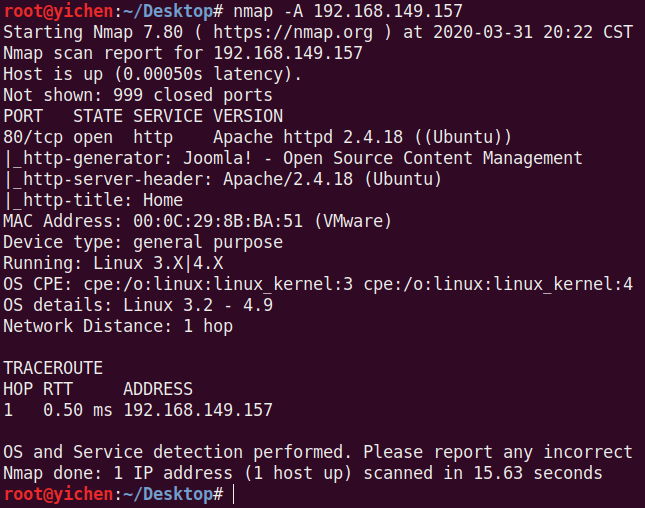645x508 pixels.
Task: Click the scan target IP in the command line
Action: 388,11
